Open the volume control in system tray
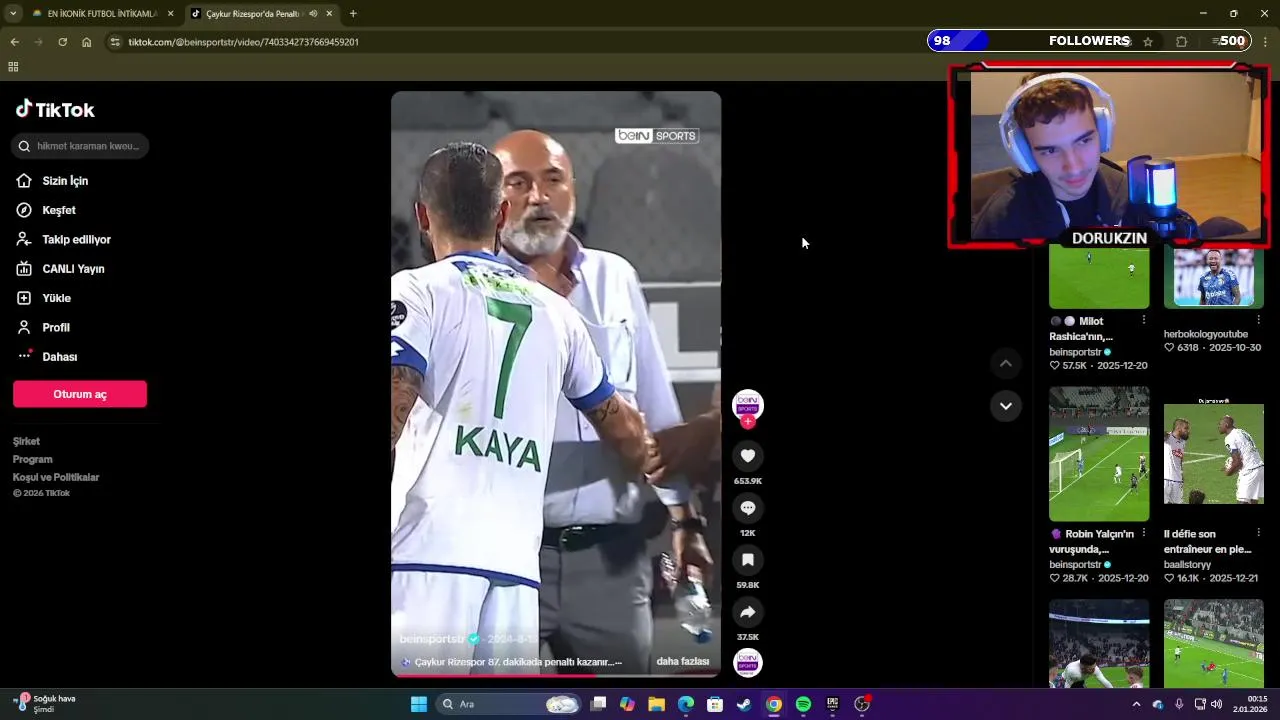 coord(1216,704)
